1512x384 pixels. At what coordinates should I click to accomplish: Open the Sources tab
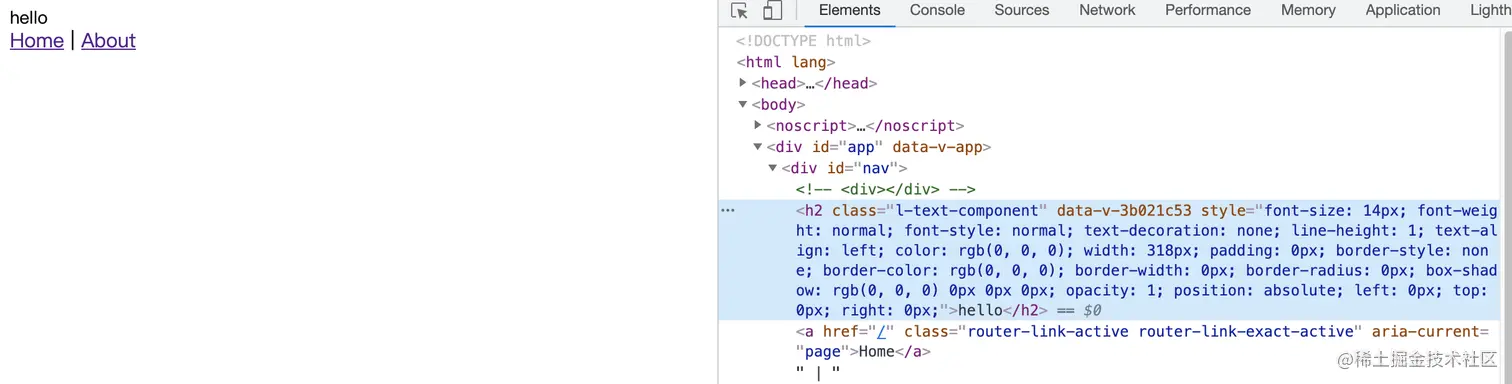[1022, 10]
